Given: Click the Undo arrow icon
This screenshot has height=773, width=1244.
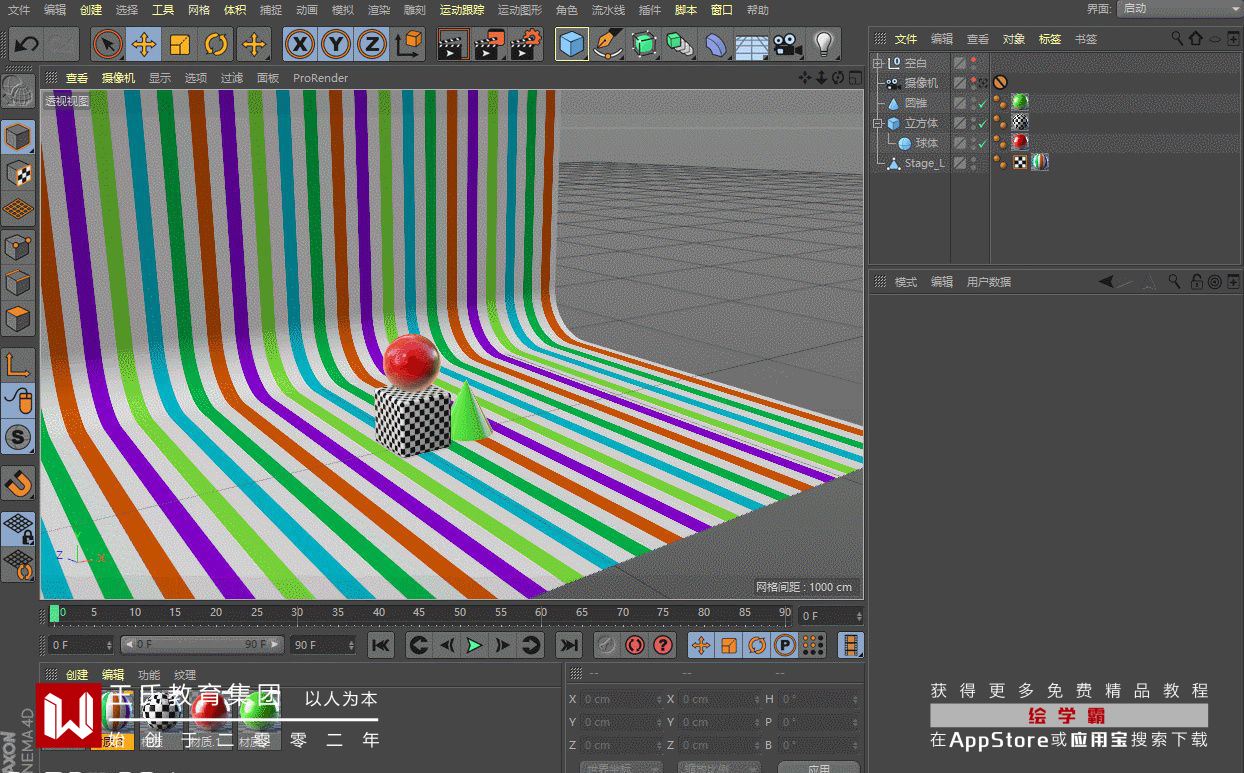Looking at the screenshot, I should (x=26, y=44).
